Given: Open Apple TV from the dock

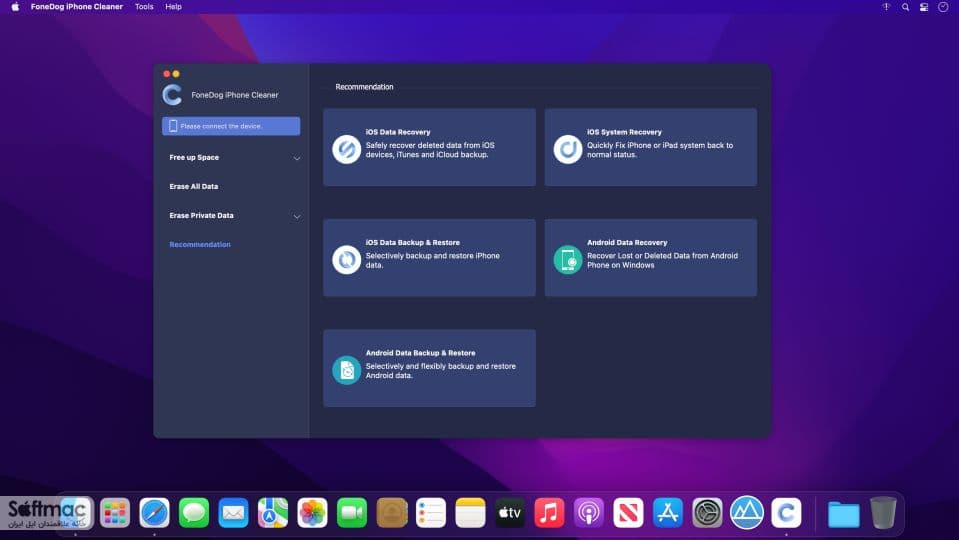Looking at the screenshot, I should (509, 512).
